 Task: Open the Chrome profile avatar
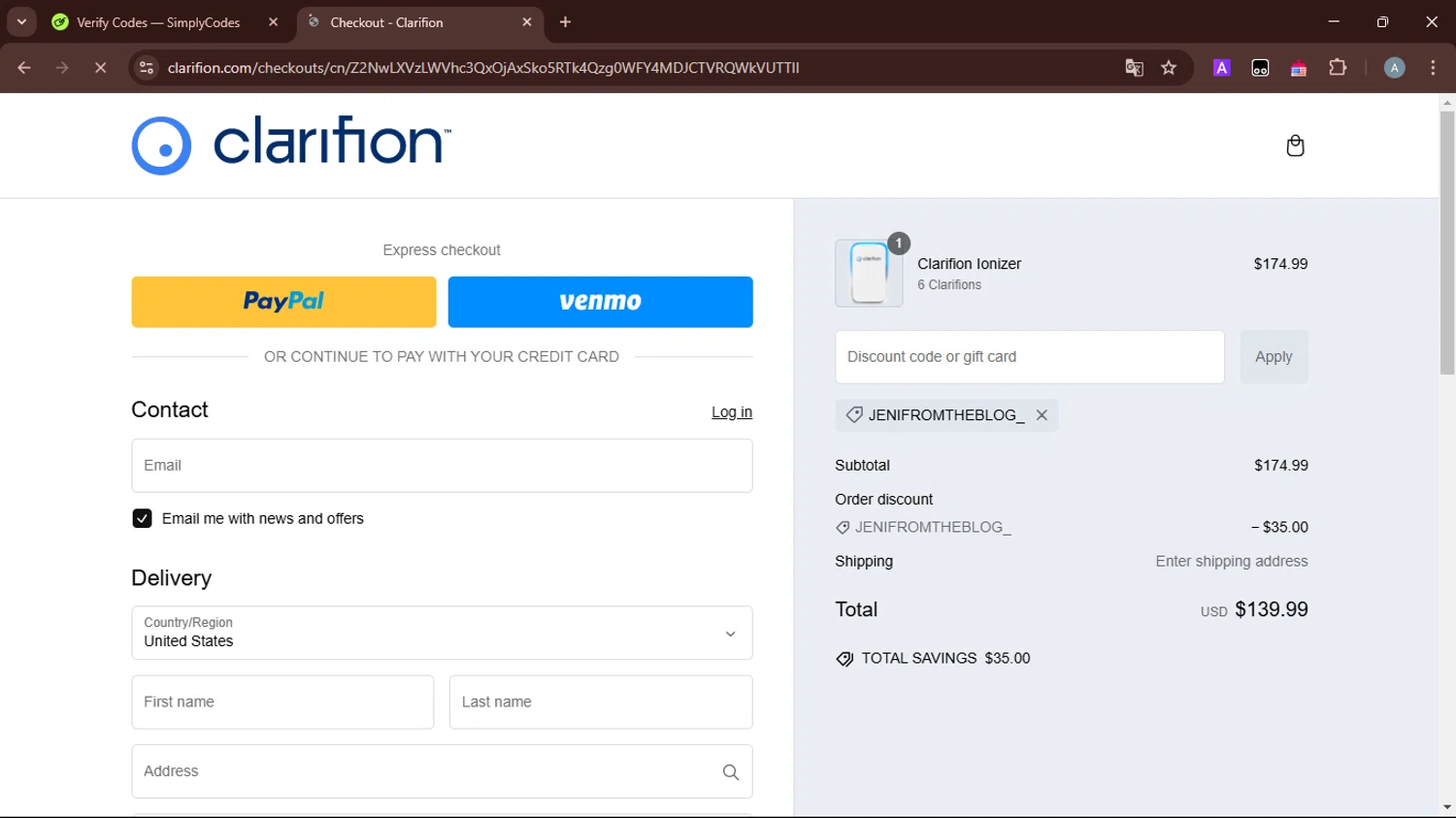point(1395,68)
